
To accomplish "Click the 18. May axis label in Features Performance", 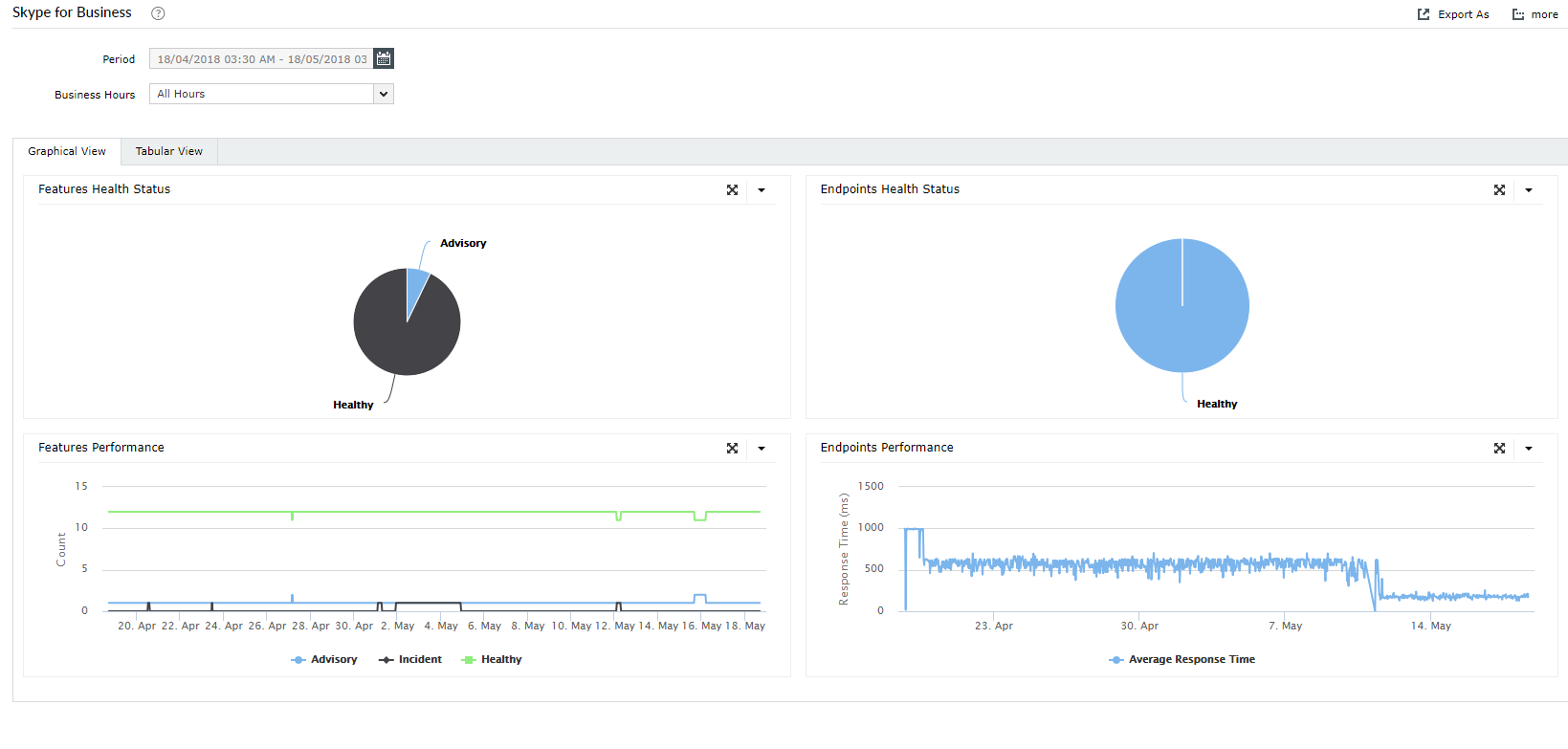I will [x=745, y=626].
